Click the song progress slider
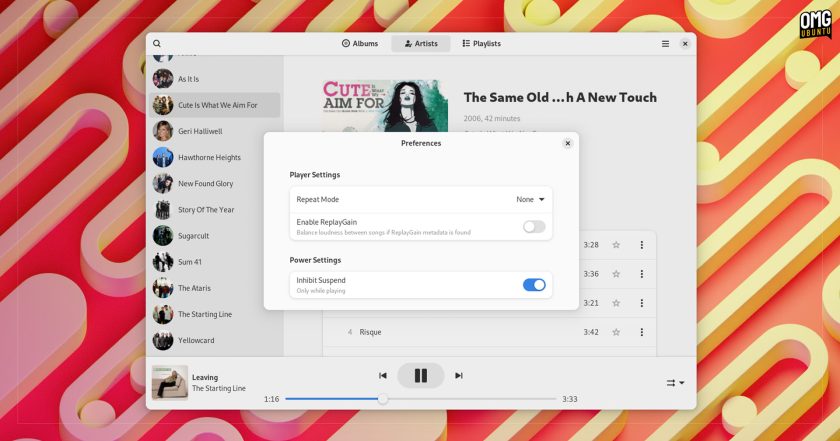Screen dimensions: 840x441 (x=421, y=399)
